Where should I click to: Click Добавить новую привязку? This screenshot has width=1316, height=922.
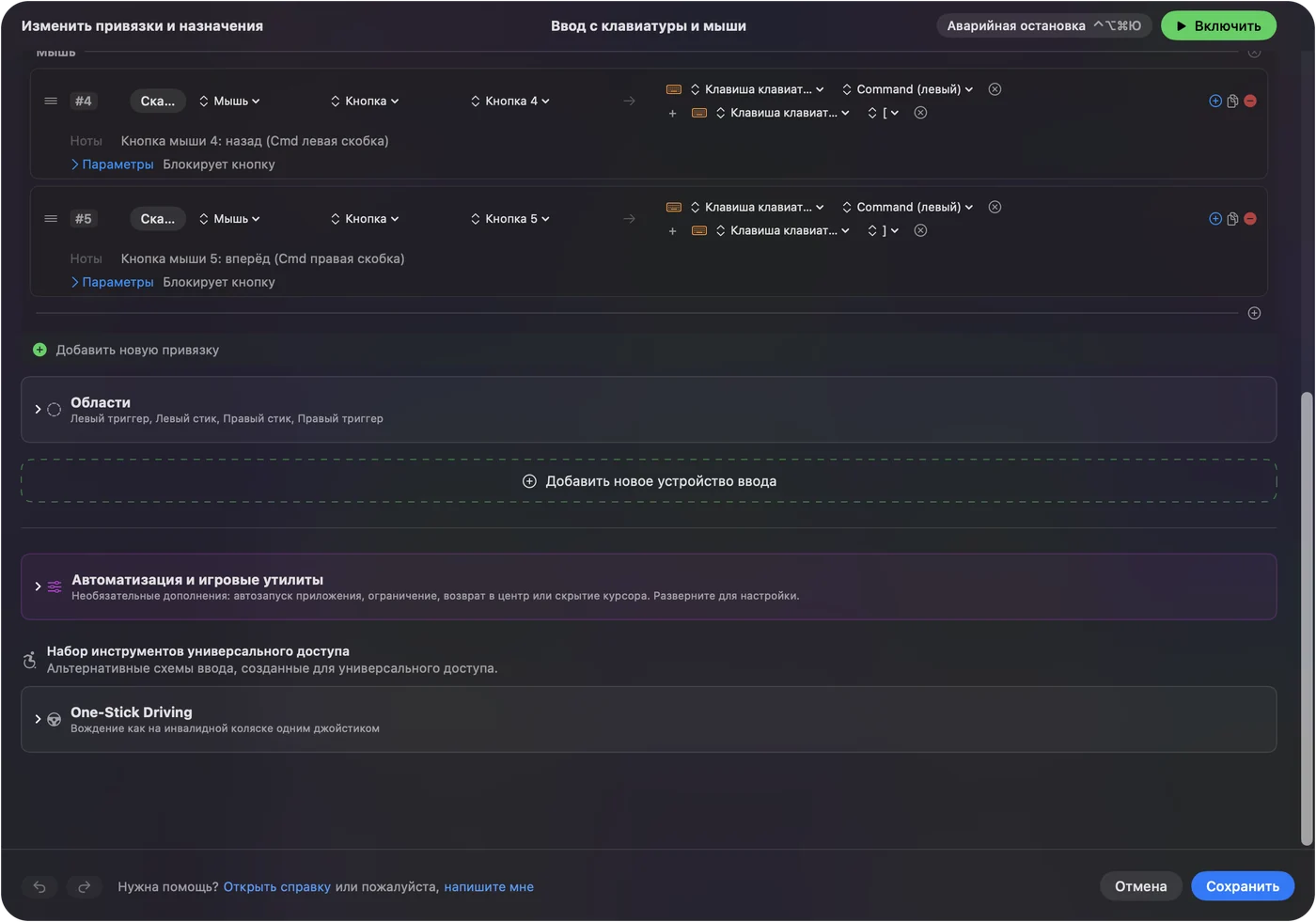pos(126,350)
